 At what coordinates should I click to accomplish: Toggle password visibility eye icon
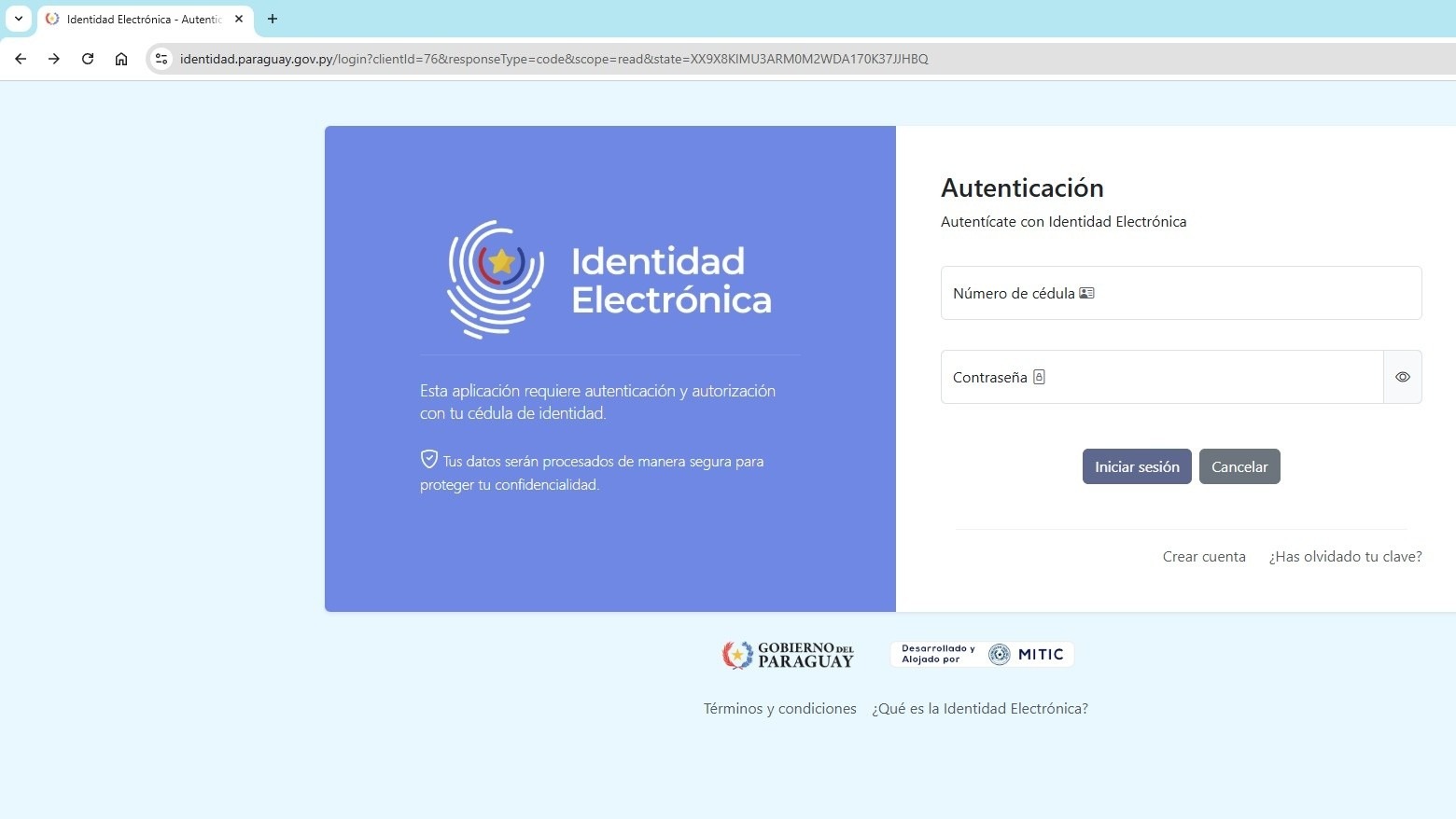1402,377
